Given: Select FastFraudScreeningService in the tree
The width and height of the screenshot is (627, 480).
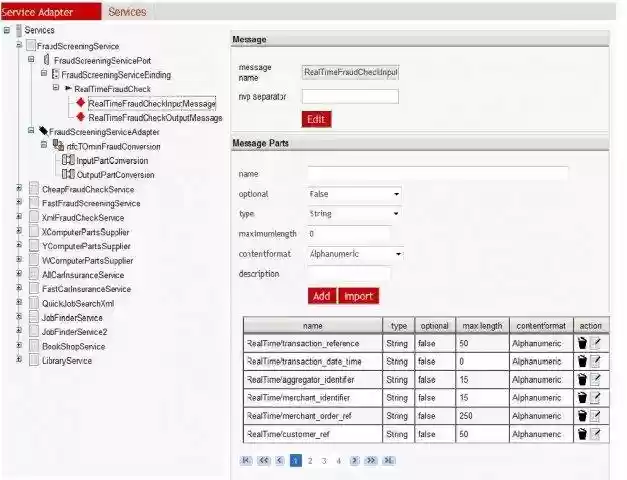Looking at the screenshot, I should [91, 203].
